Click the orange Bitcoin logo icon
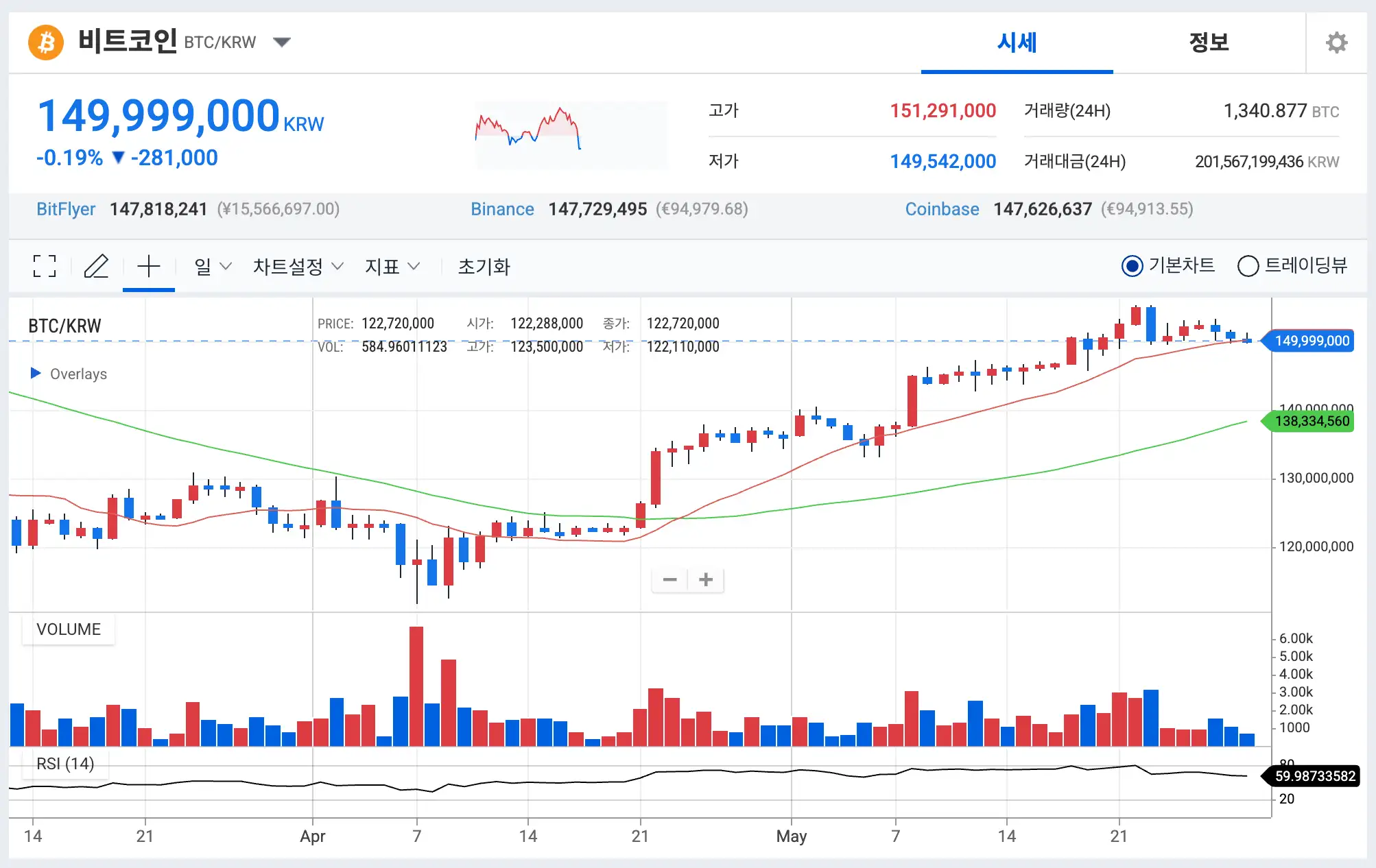1376x868 pixels. point(46,43)
